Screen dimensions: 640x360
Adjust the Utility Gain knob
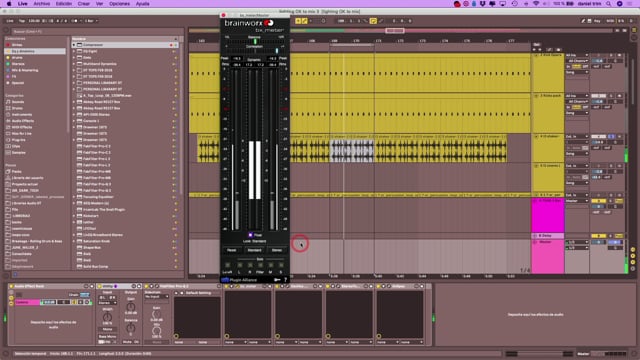(x=131, y=307)
